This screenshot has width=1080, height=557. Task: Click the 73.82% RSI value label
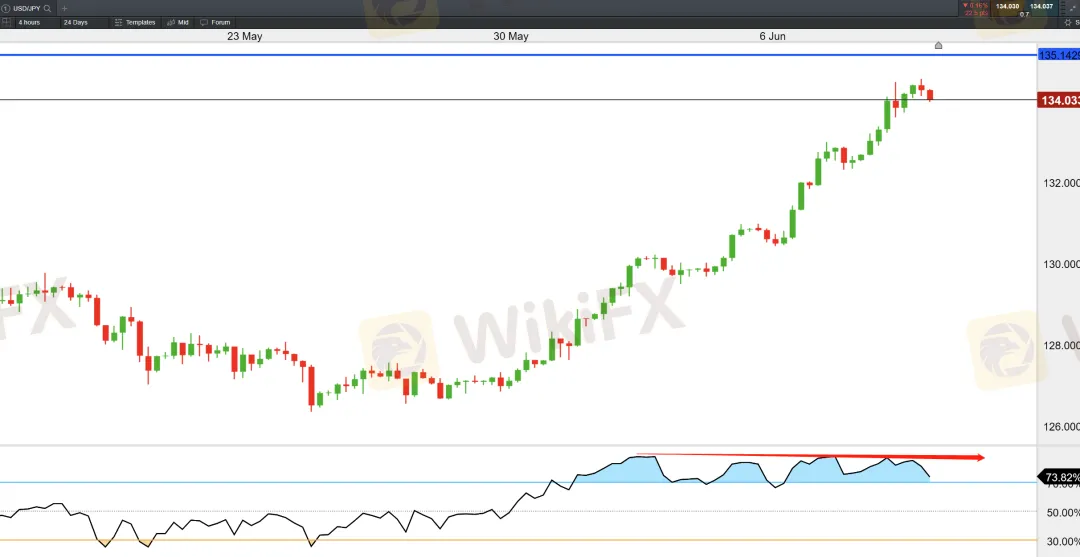(1059, 477)
